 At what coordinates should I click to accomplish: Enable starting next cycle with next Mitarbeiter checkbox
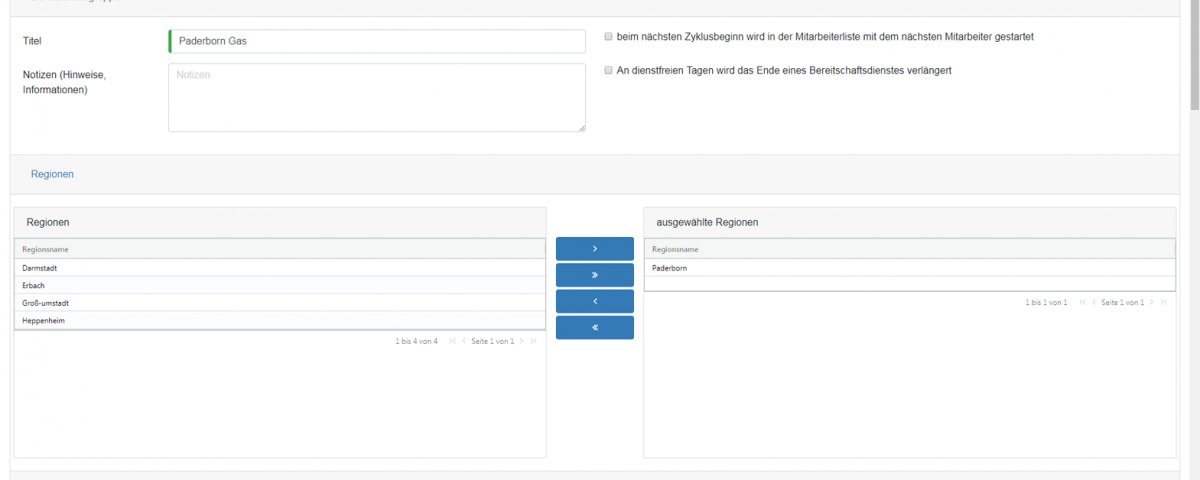pos(608,37)
